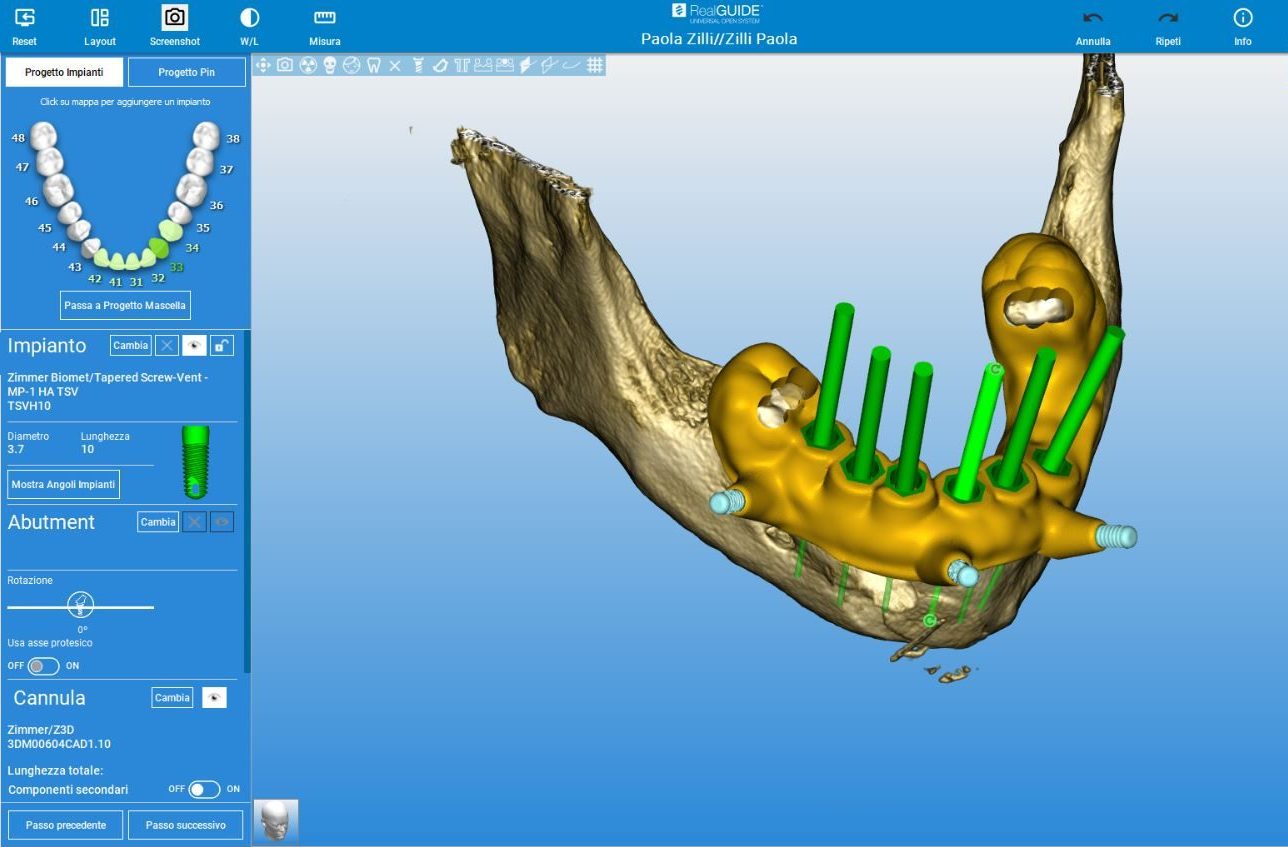
Task: Click the Mostra Angoli Impianti button
Action: click(64, 485)
